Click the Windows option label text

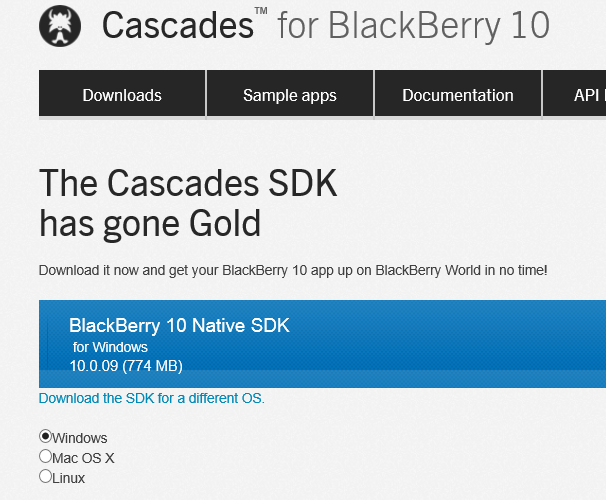point(80,438)
